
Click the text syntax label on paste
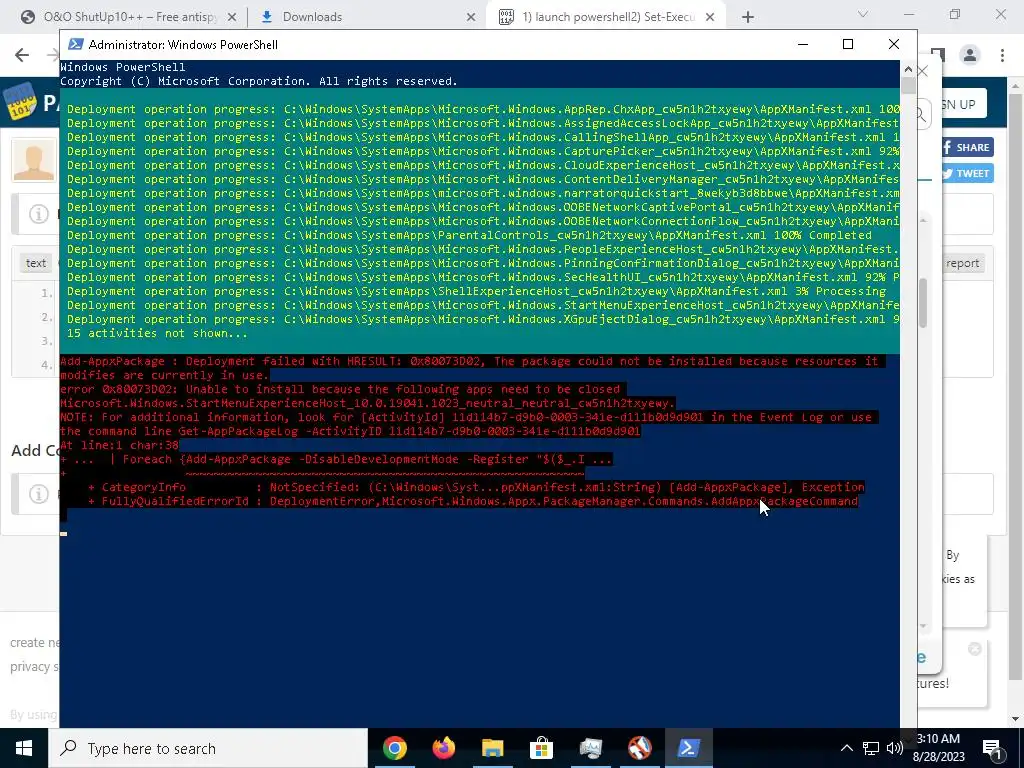(36, 263)
